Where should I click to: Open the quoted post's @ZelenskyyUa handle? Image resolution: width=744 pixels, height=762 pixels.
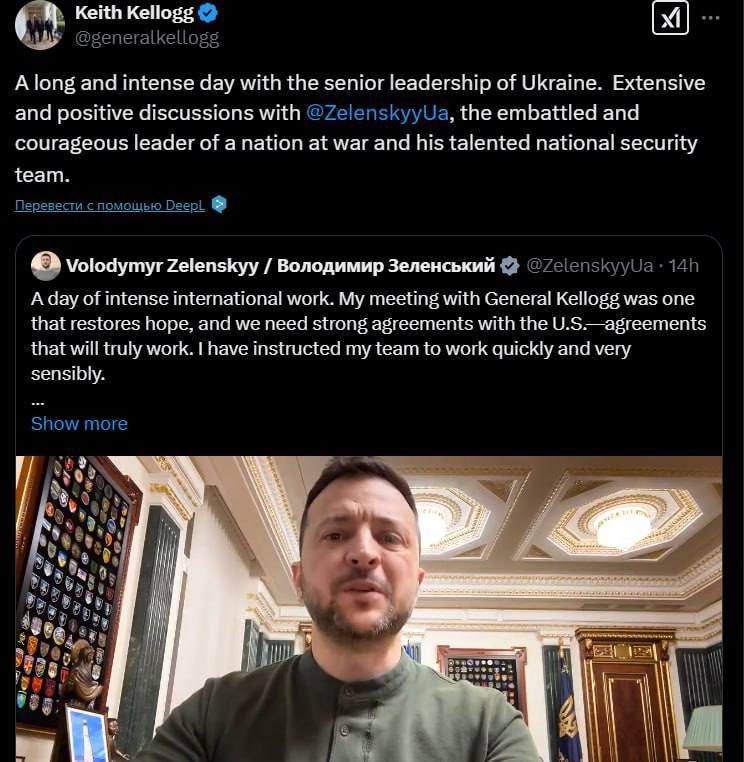[589, 266]
